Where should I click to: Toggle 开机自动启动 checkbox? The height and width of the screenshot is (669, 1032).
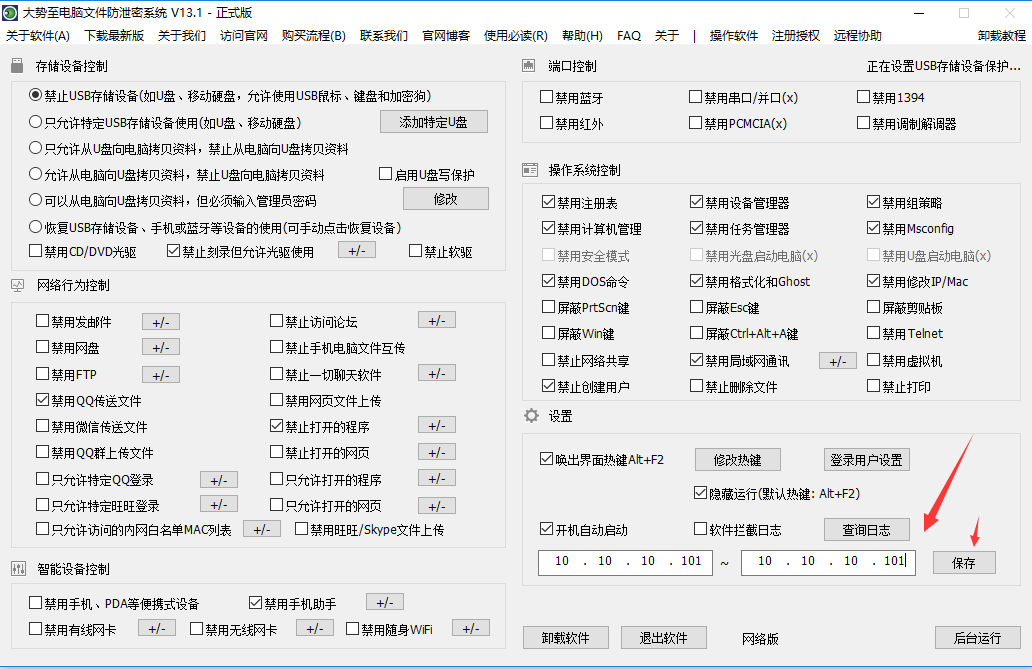point(546,529)
